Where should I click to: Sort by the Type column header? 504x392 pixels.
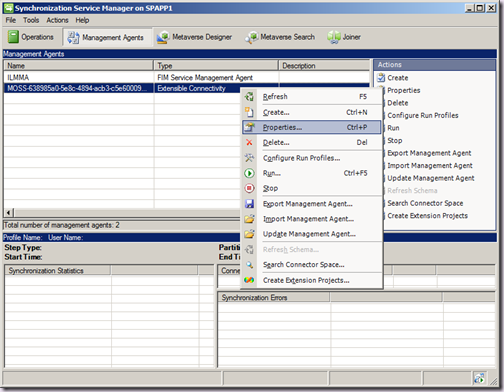[x=216, y=66]
